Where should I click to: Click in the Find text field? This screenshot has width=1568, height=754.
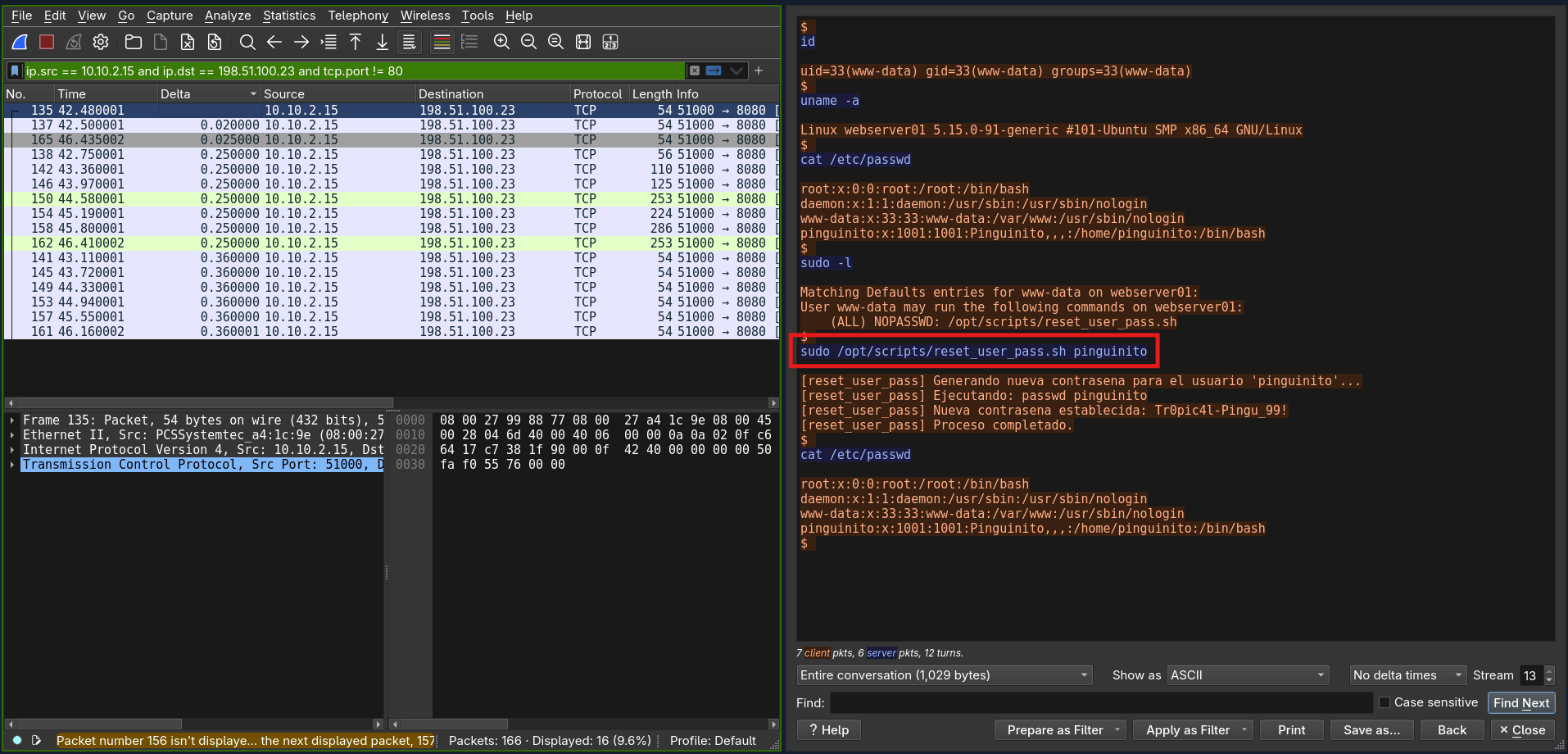1101,703
